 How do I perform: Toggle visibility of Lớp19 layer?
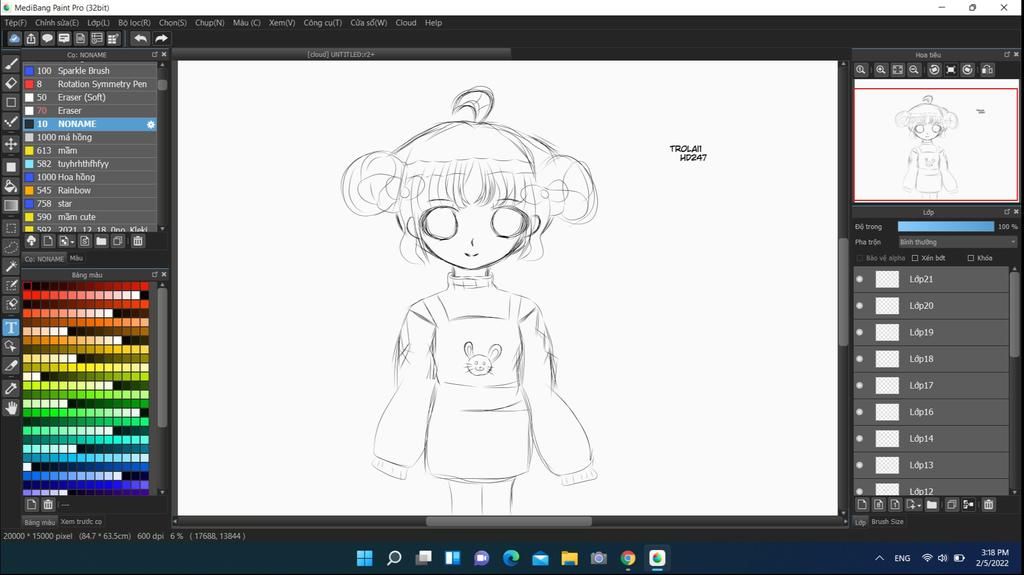click(860, 332)
